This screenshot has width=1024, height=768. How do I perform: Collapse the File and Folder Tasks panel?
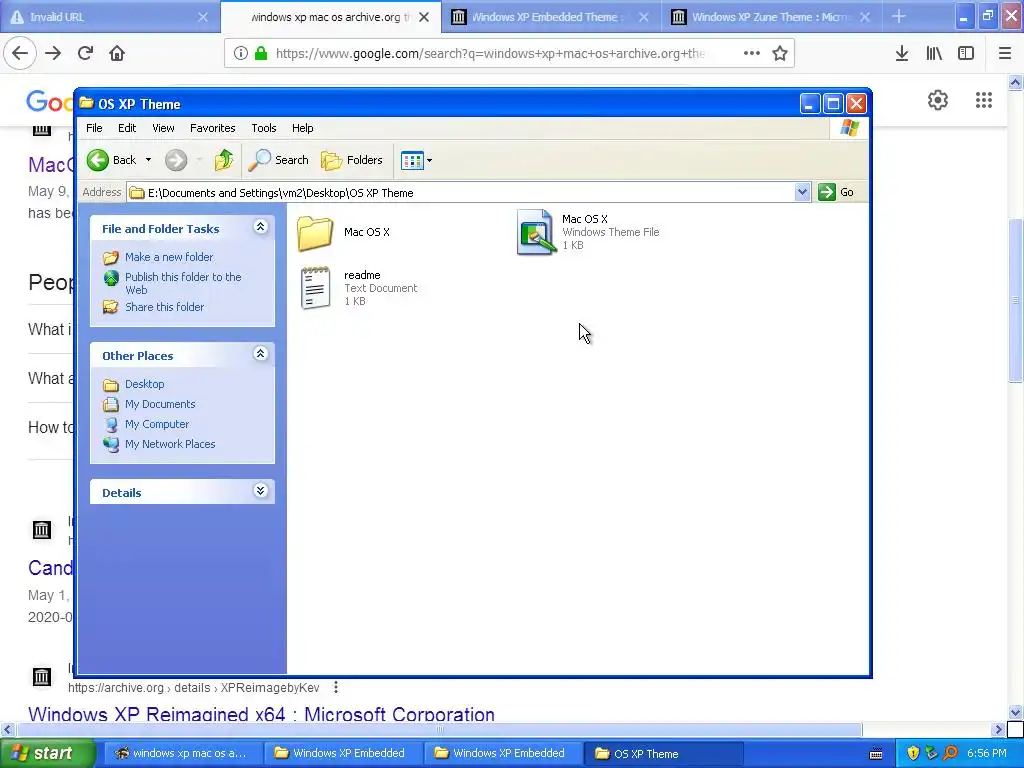pos(260,227)
